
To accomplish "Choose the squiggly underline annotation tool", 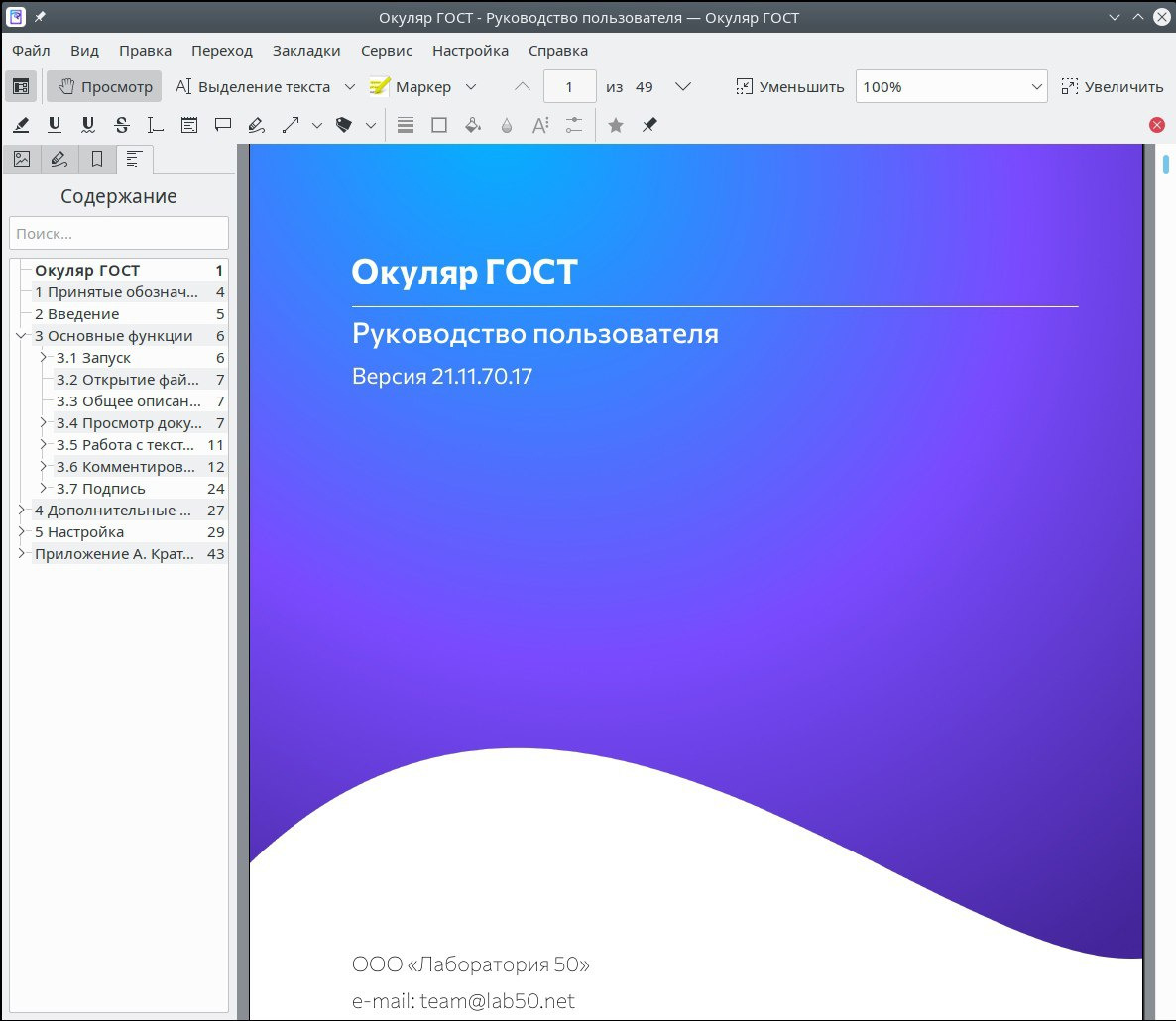I will 88,125.
